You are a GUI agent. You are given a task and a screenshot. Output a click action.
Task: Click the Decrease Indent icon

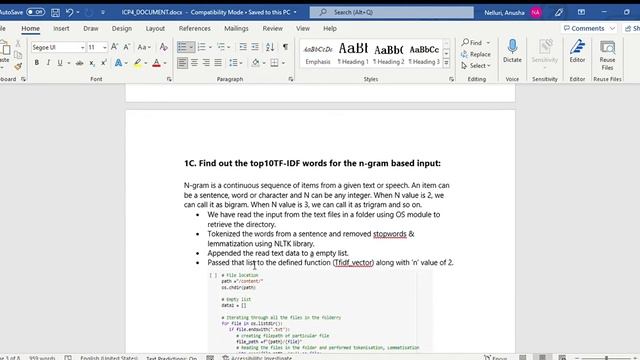pos(243,47)
